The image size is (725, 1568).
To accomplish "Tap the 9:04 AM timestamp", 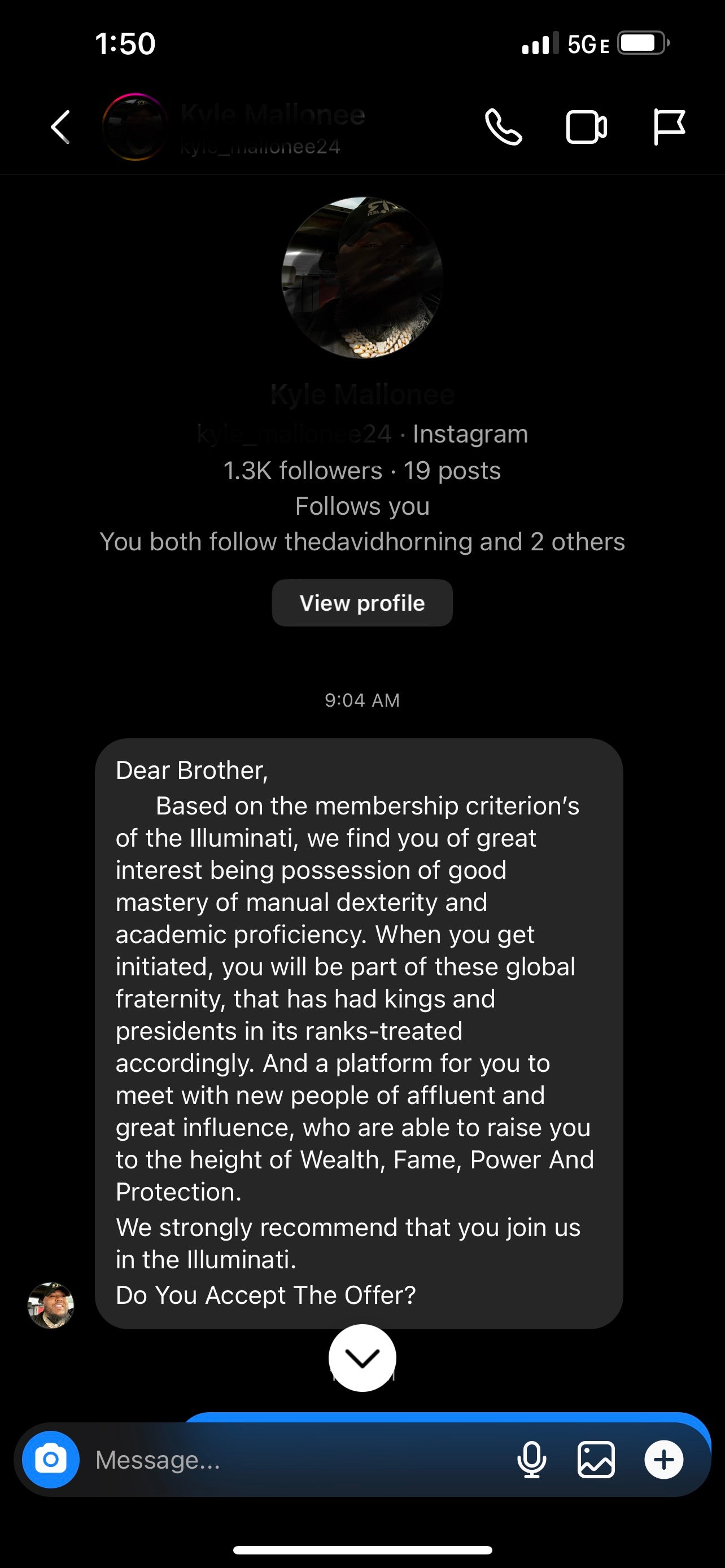I will tap(362, 700).
